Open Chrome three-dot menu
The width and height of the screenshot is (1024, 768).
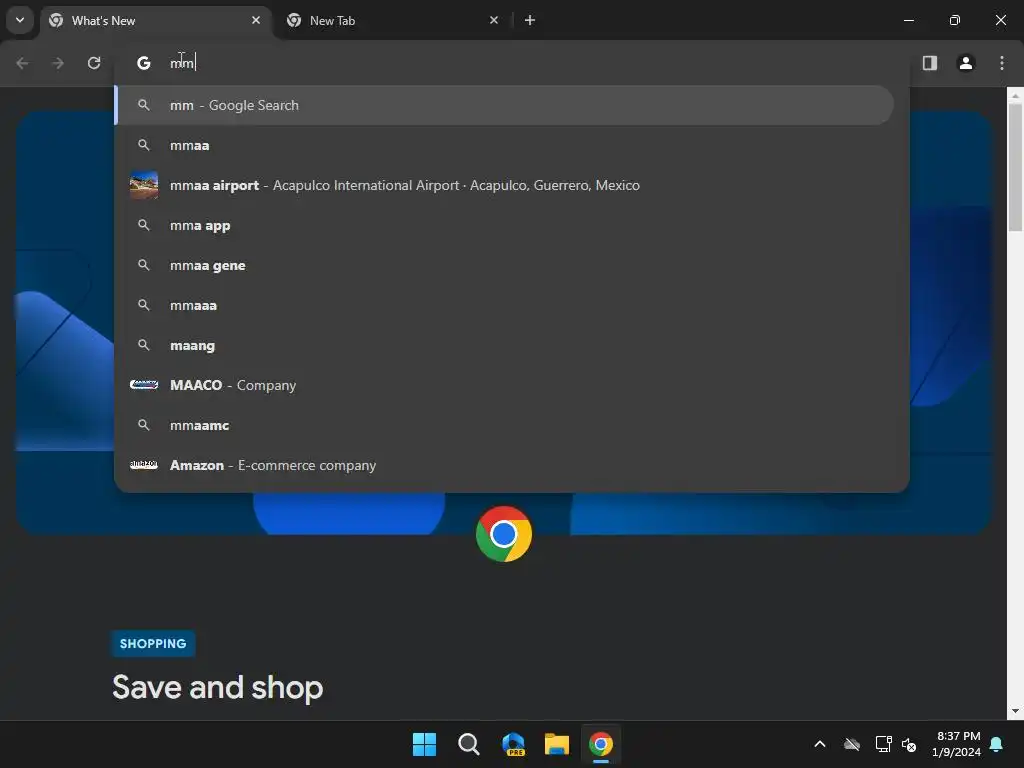tap(1002, 63)
